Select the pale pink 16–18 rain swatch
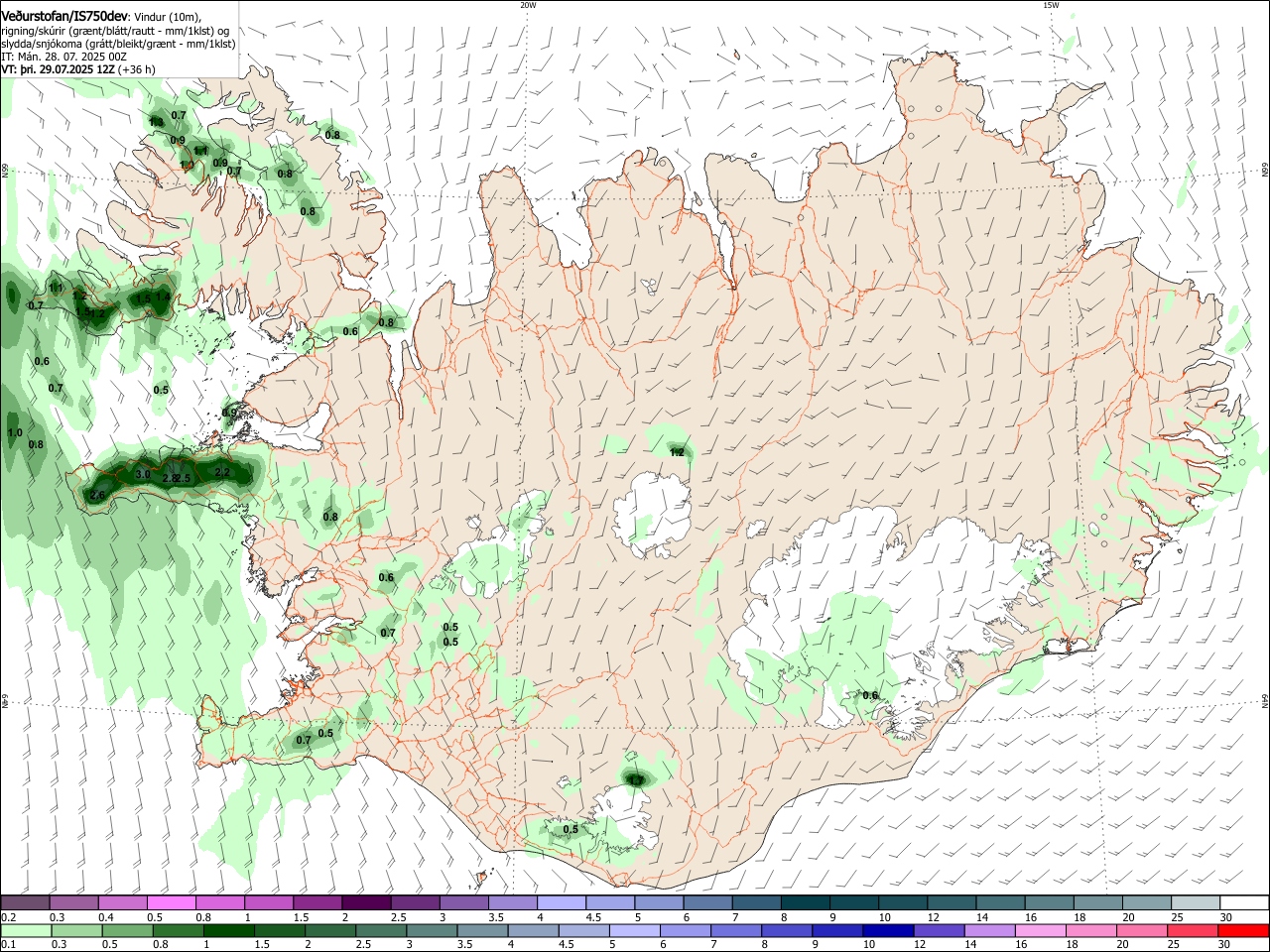Screen dimensions: 1270x952 click(x=1042, y=931)
